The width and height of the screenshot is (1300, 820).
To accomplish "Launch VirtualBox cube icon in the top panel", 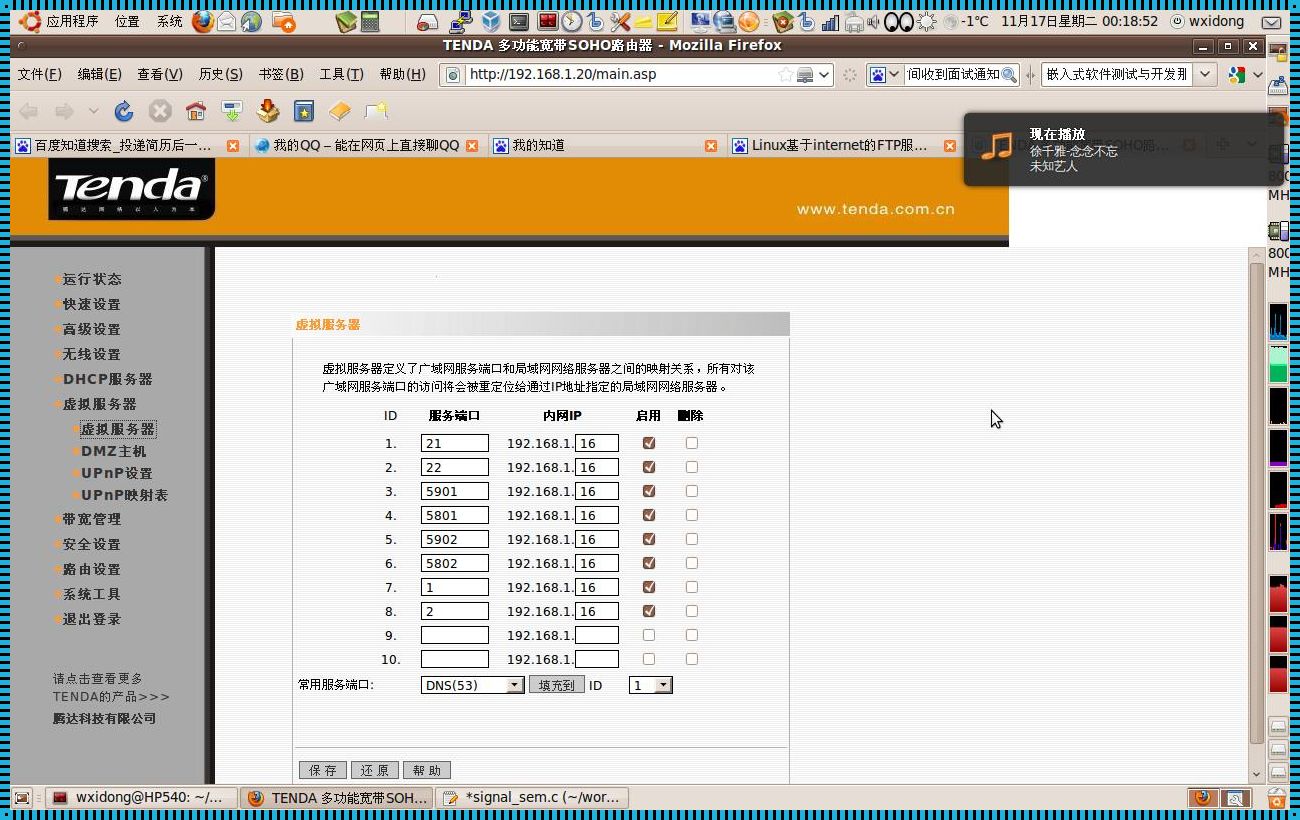I will pyautogui.click(x=490, y=21).
